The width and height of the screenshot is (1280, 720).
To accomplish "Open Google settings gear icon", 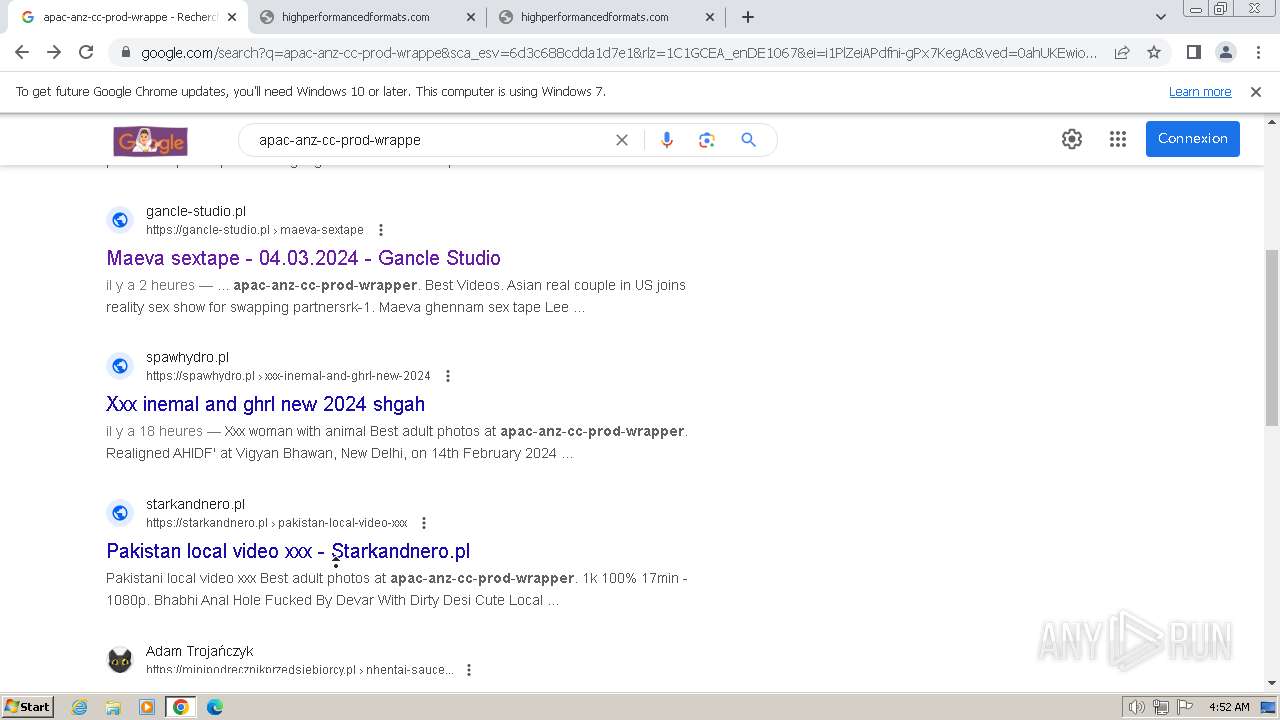I will tap(1072, 139).
